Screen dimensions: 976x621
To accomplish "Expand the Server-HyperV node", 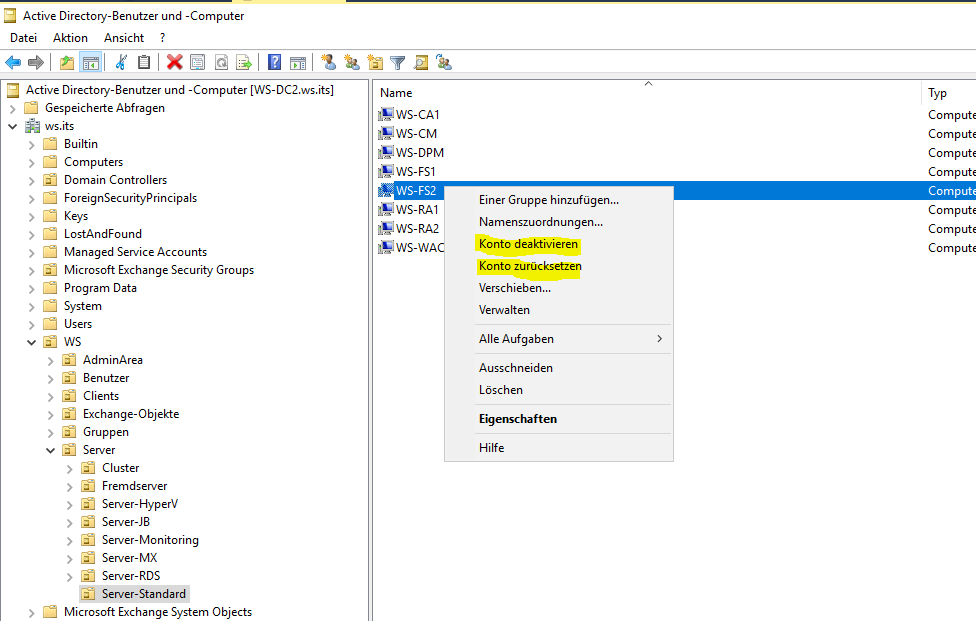I will tap(70, 505).
